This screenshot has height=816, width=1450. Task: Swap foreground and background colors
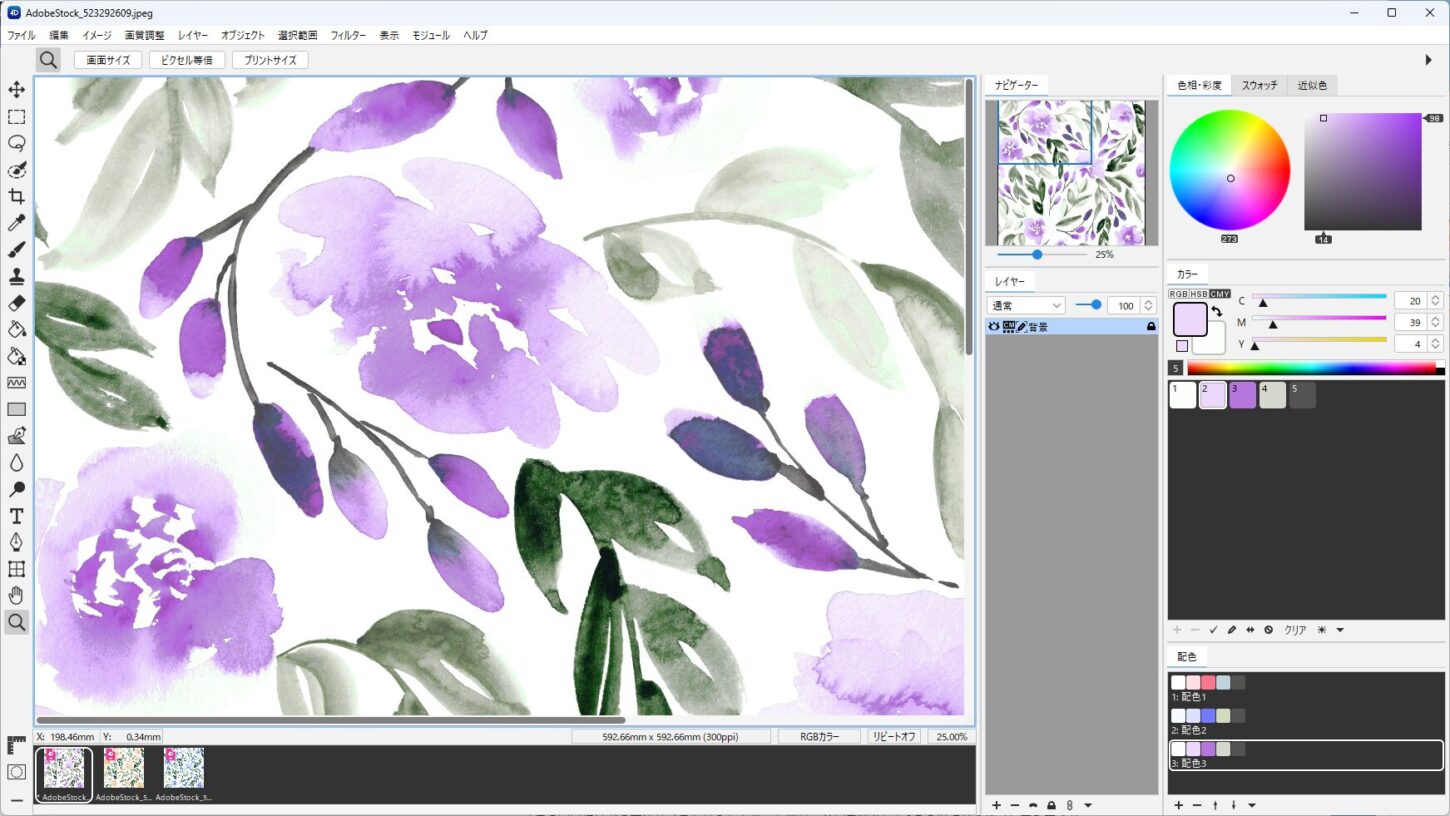[1217, 312]
